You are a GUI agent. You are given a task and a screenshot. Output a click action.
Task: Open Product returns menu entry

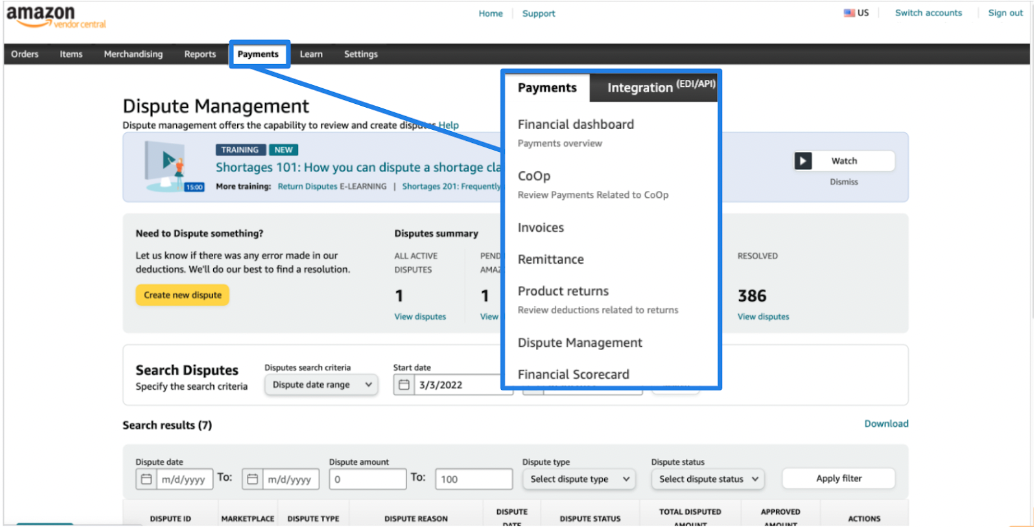563,291
